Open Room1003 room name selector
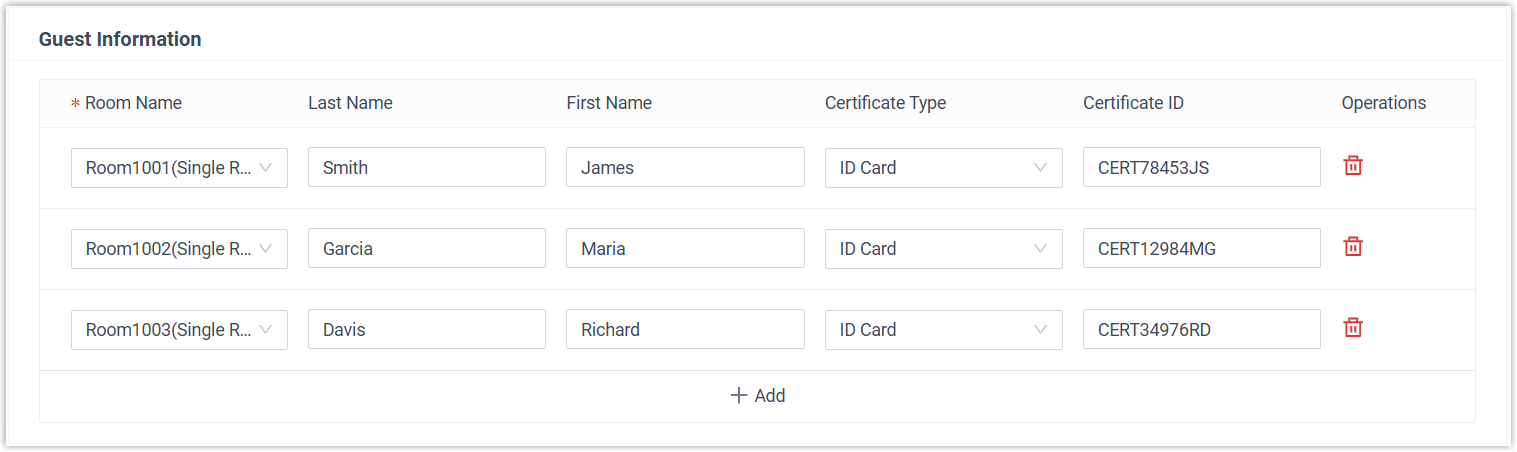 [x=179, y=330]
